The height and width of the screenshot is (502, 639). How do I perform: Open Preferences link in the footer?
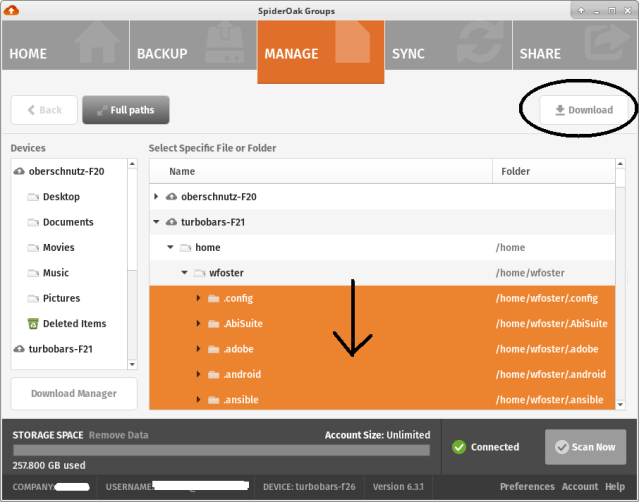tap(526, 486)
